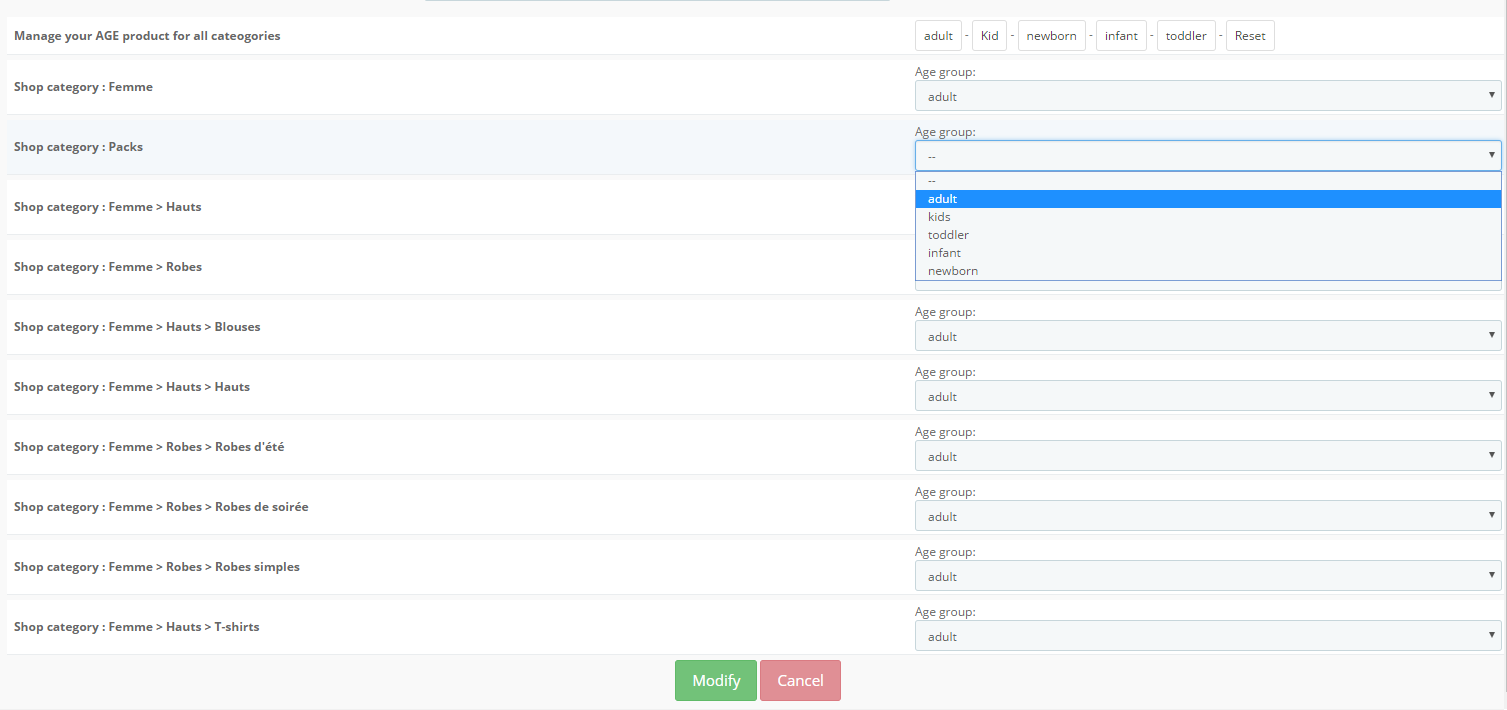Image resolution: width=1507 pixels, height=710 pixels.
Task: Open Age group dropdown for T-shirts
Action: pyautogui.click(x=1208, y=636)
